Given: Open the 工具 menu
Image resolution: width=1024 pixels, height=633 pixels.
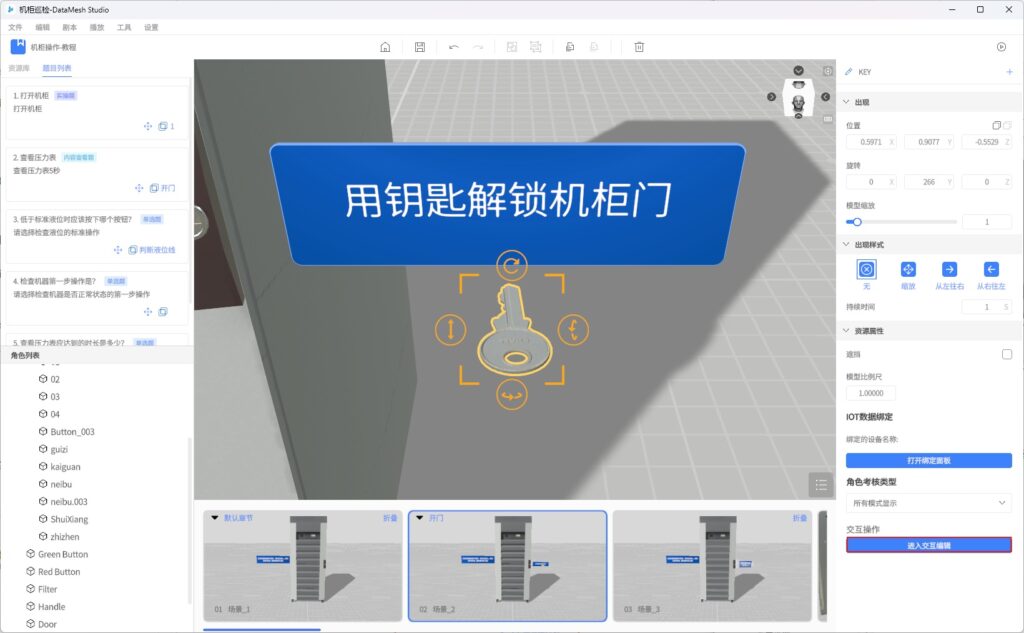Looking at the screenshot, I should [124, 27].
